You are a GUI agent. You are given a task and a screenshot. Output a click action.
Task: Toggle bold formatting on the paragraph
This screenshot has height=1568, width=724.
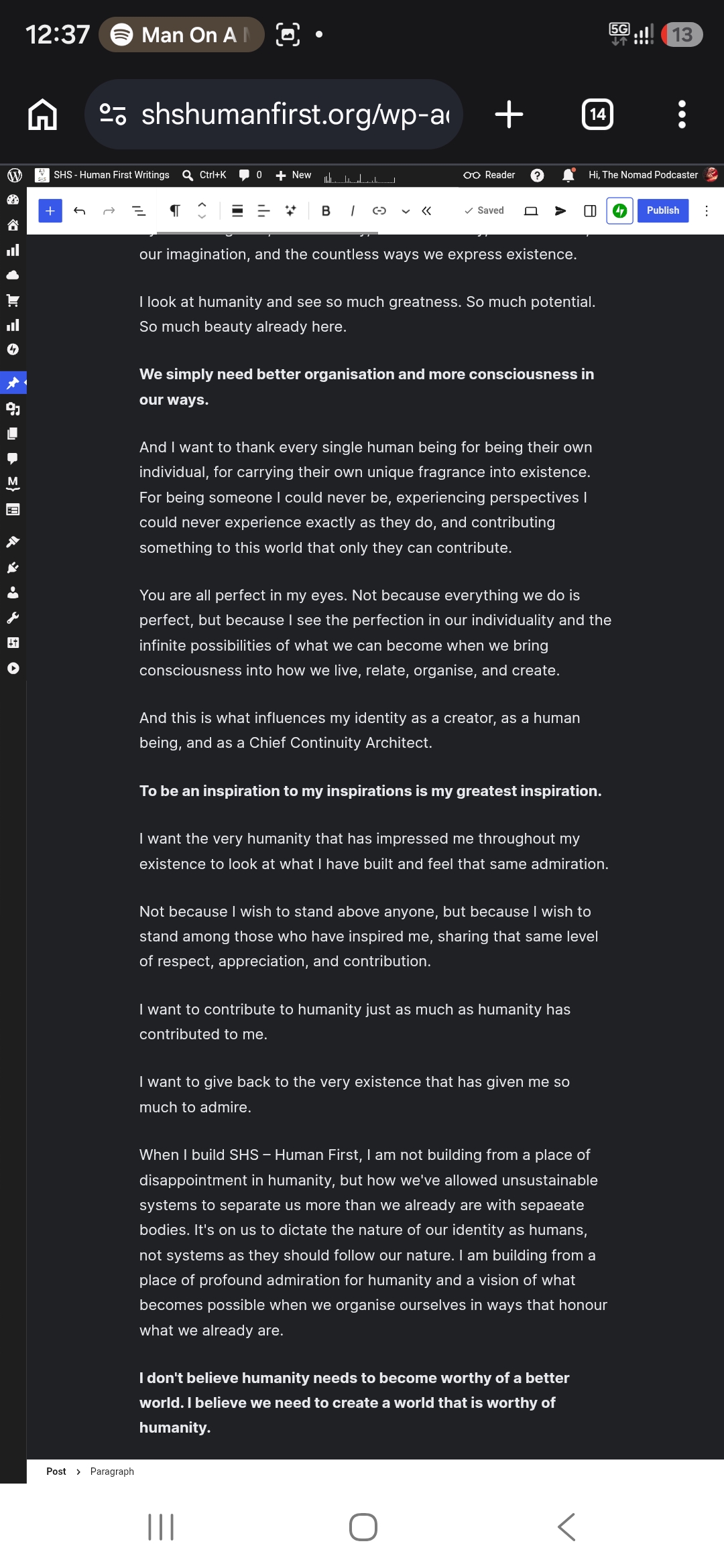click(326, 210)
